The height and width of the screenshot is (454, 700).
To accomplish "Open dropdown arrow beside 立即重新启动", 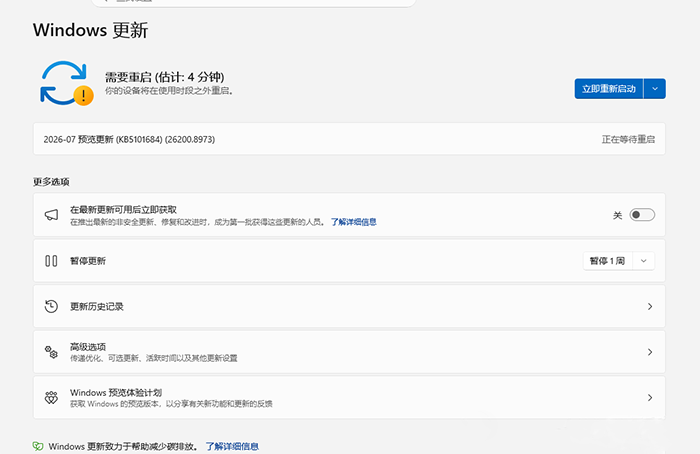I will coord(655,89).
